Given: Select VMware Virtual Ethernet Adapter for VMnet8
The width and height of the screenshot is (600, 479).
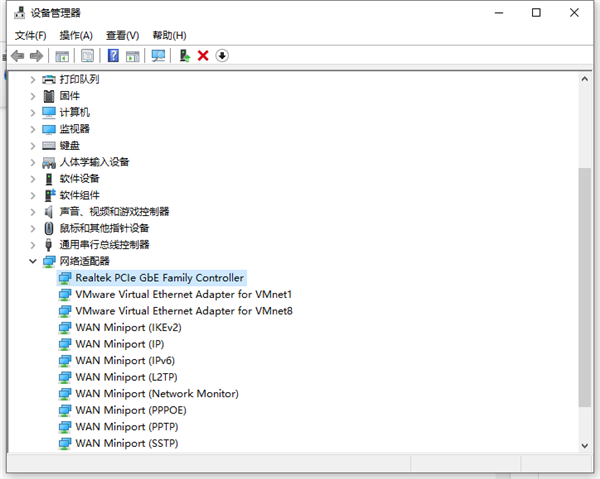Looking at the screenshot, I should pos(183,311).
